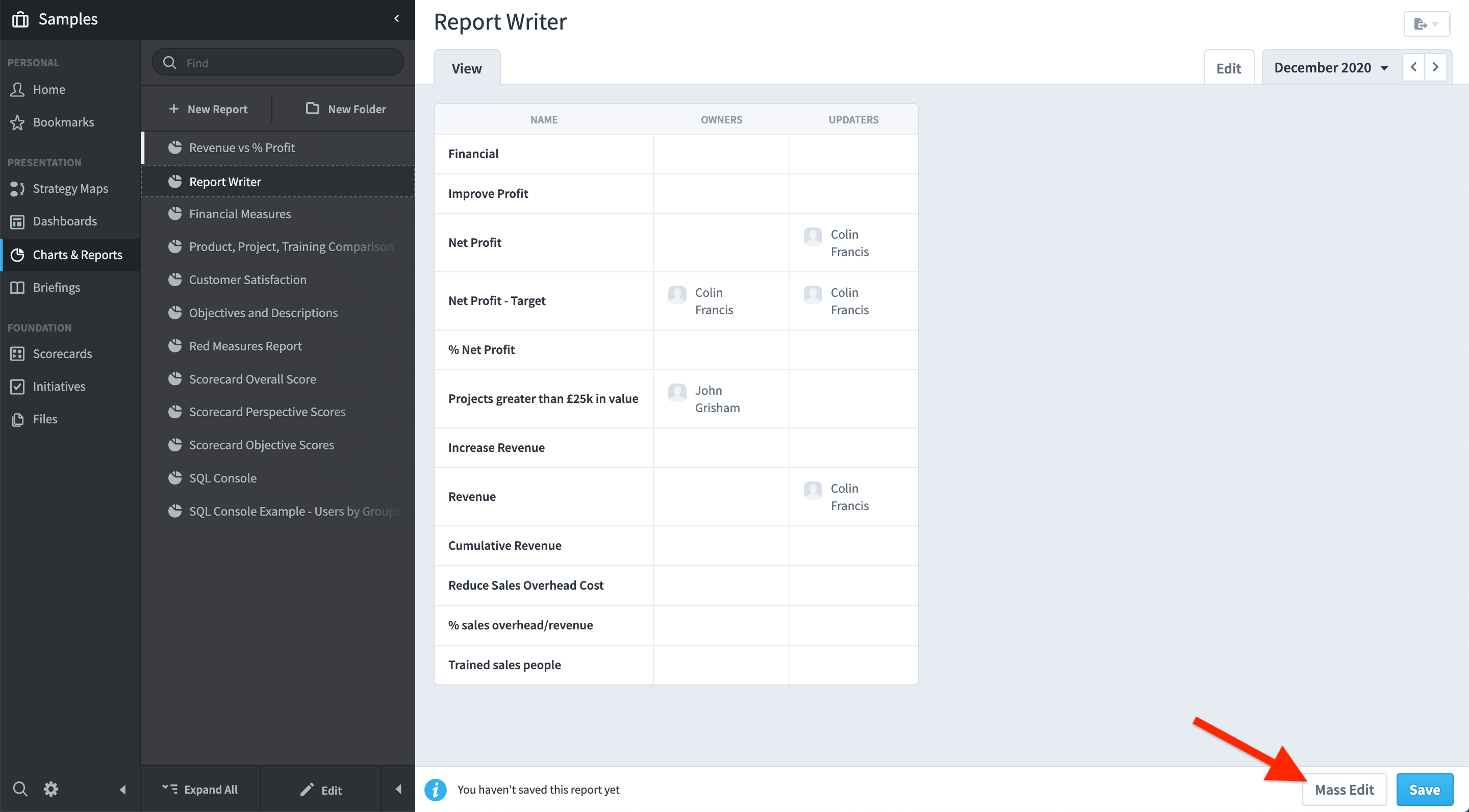Collapse the report list panel arrow

coord(398,790)
